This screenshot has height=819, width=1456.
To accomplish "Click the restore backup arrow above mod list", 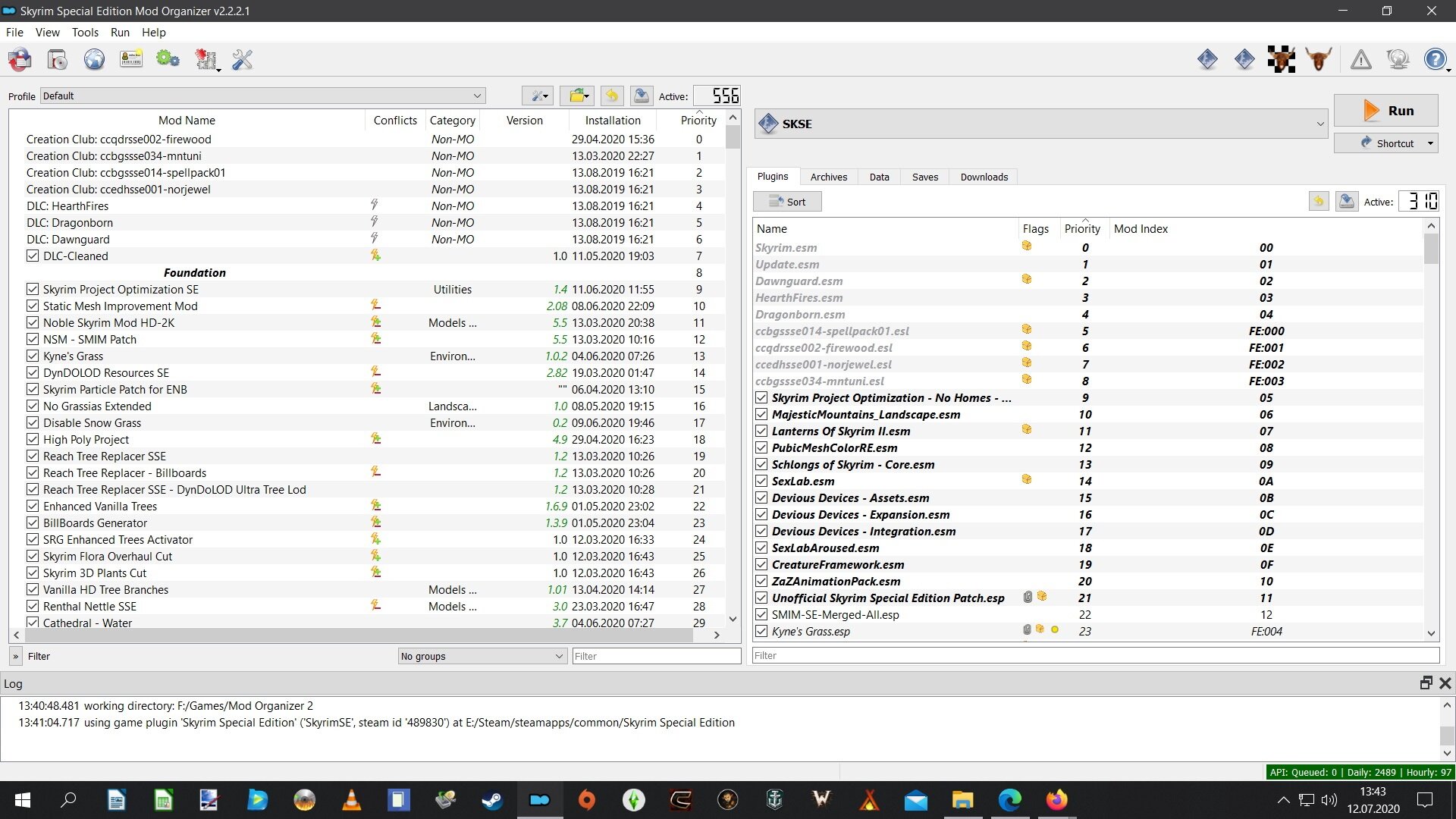I will (612, 96).
